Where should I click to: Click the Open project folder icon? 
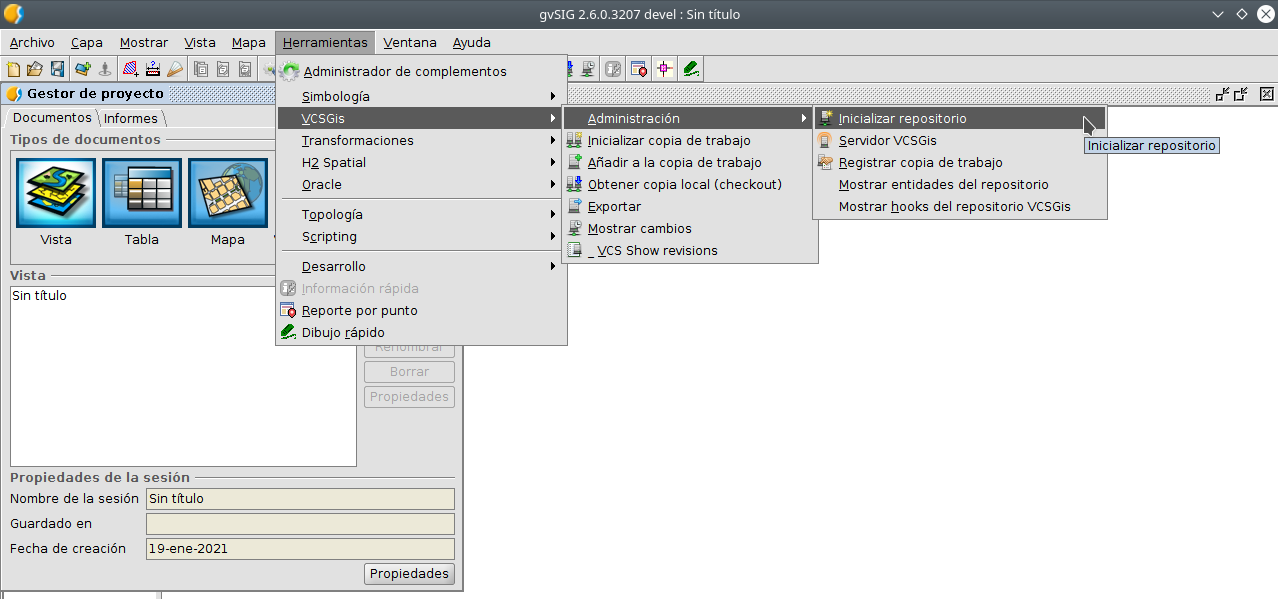pyautogui.click(x=35, y=69)
